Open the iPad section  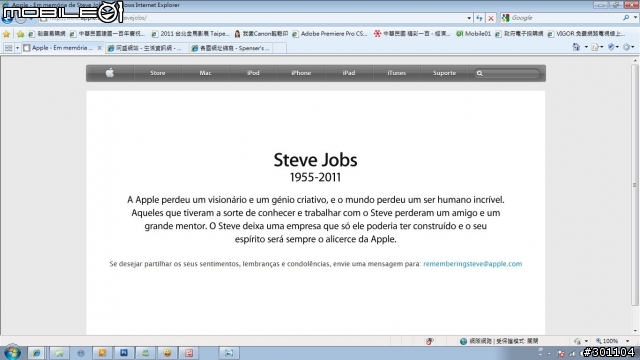[x=349, y=73]
